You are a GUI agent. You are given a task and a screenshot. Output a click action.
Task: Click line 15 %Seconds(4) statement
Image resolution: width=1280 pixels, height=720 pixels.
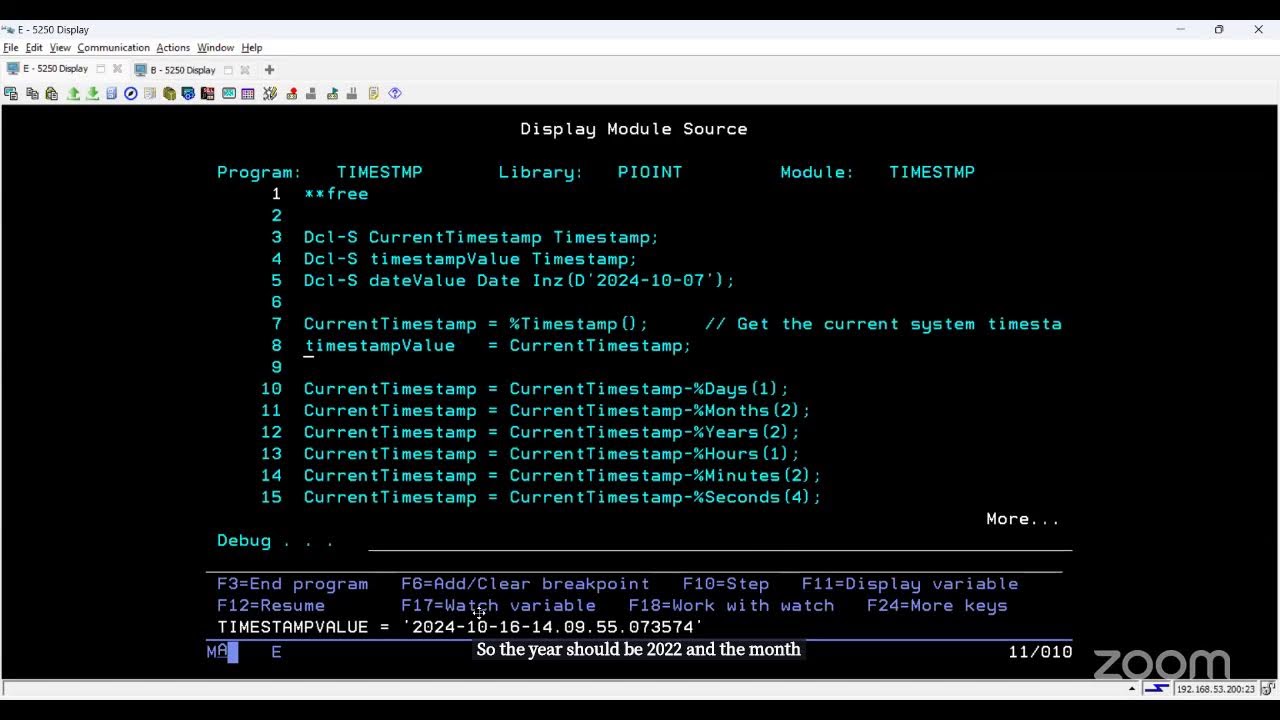click(x=562, y=498)
